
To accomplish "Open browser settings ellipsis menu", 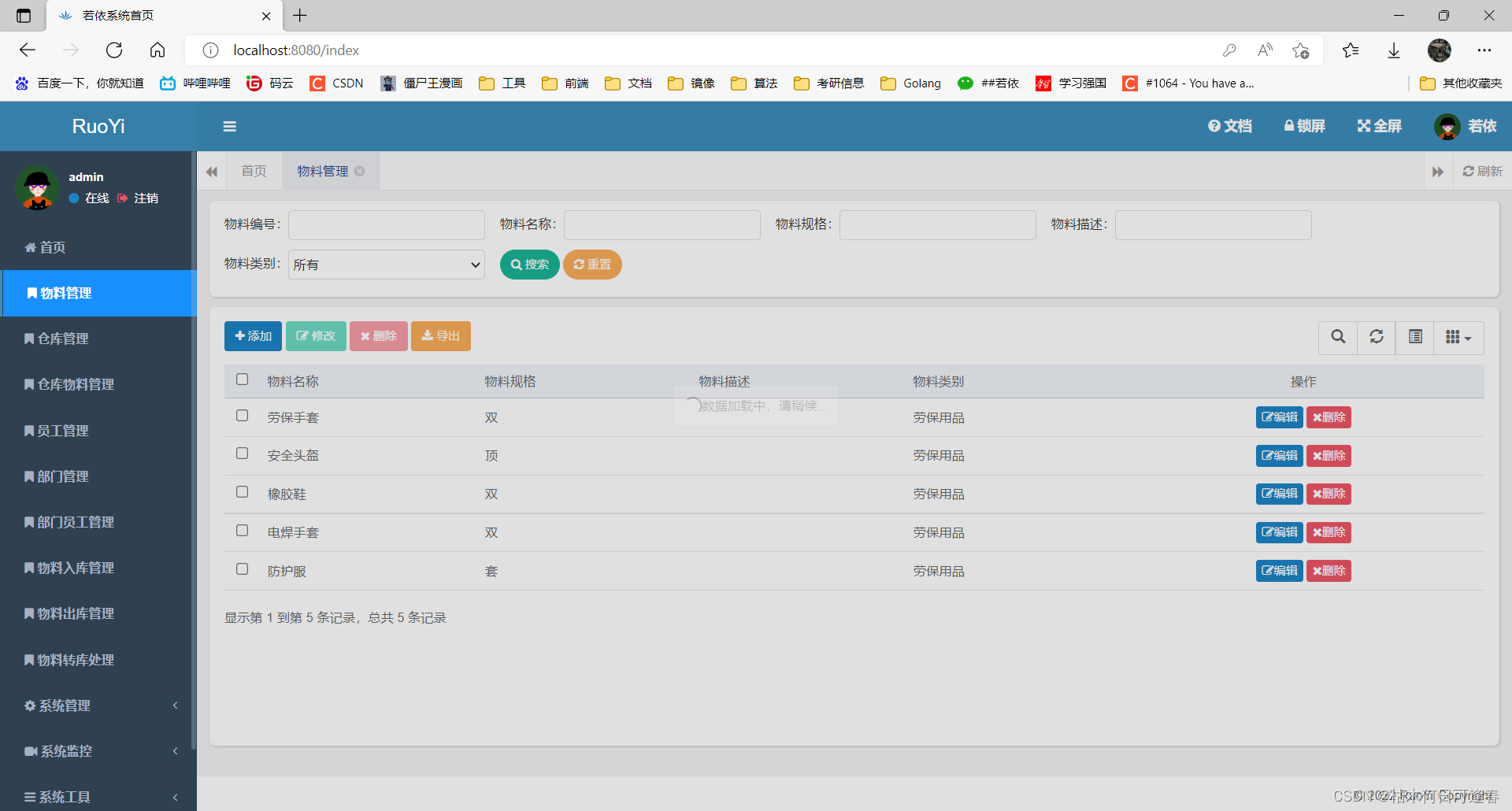I will (x=1484, y=50).
